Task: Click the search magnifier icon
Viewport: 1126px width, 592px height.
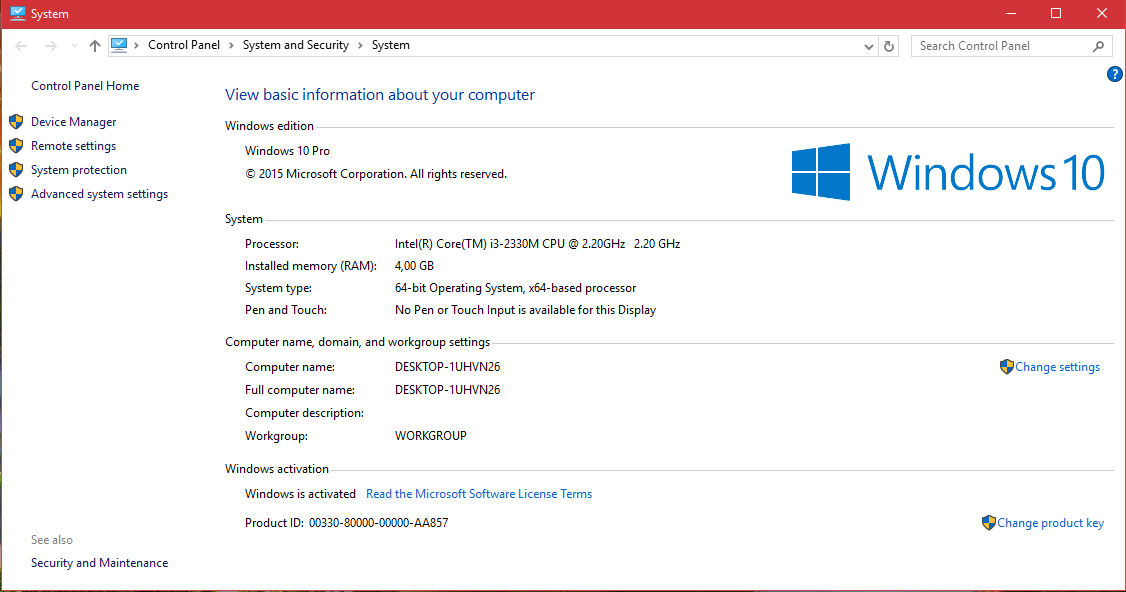Action: pos(1098,46)
